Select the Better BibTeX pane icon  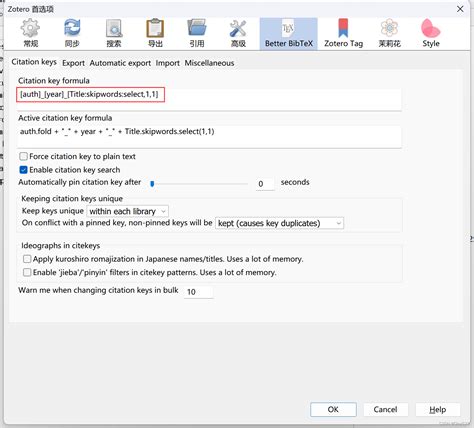[289, 33]
